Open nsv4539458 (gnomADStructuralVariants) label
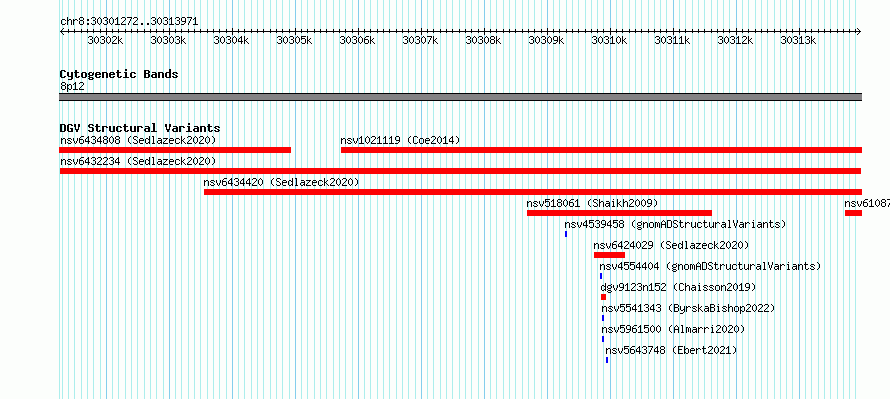Viewport: 890px width, 399px height. [675, 224]
